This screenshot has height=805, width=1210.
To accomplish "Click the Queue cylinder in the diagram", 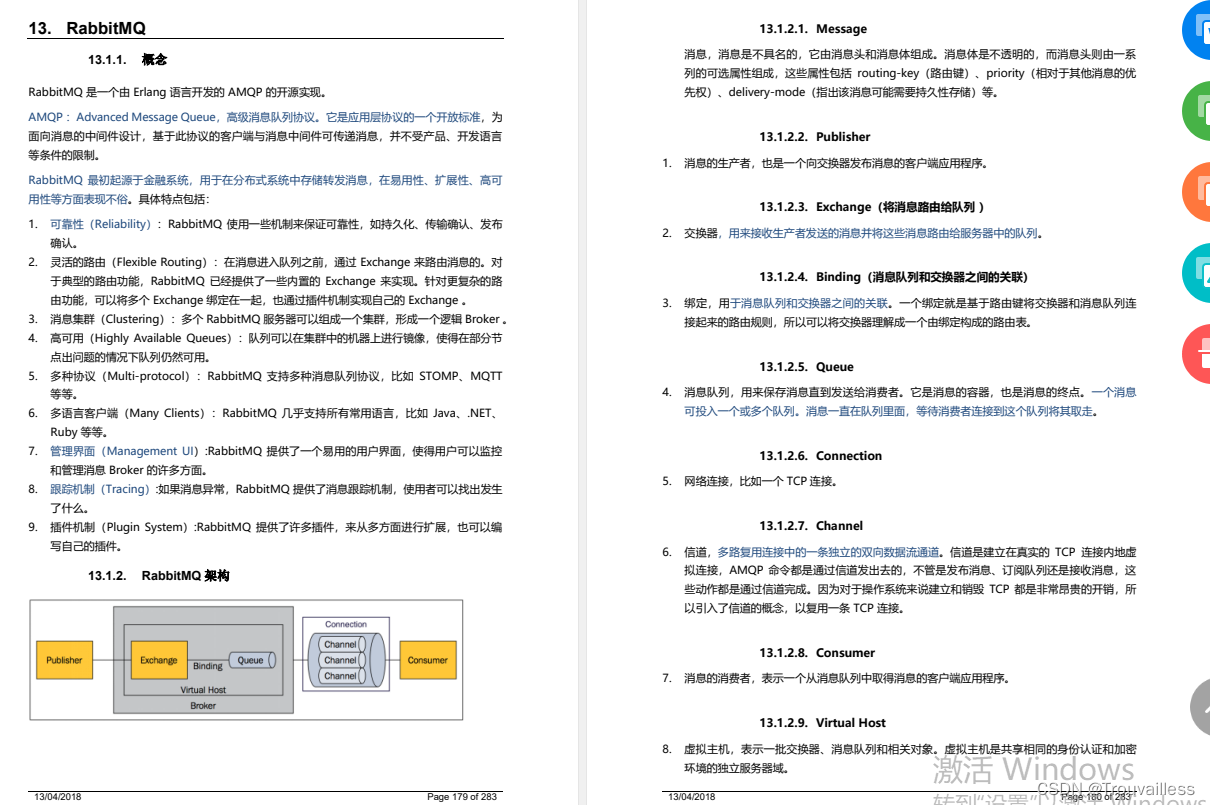I will [251, 660].
